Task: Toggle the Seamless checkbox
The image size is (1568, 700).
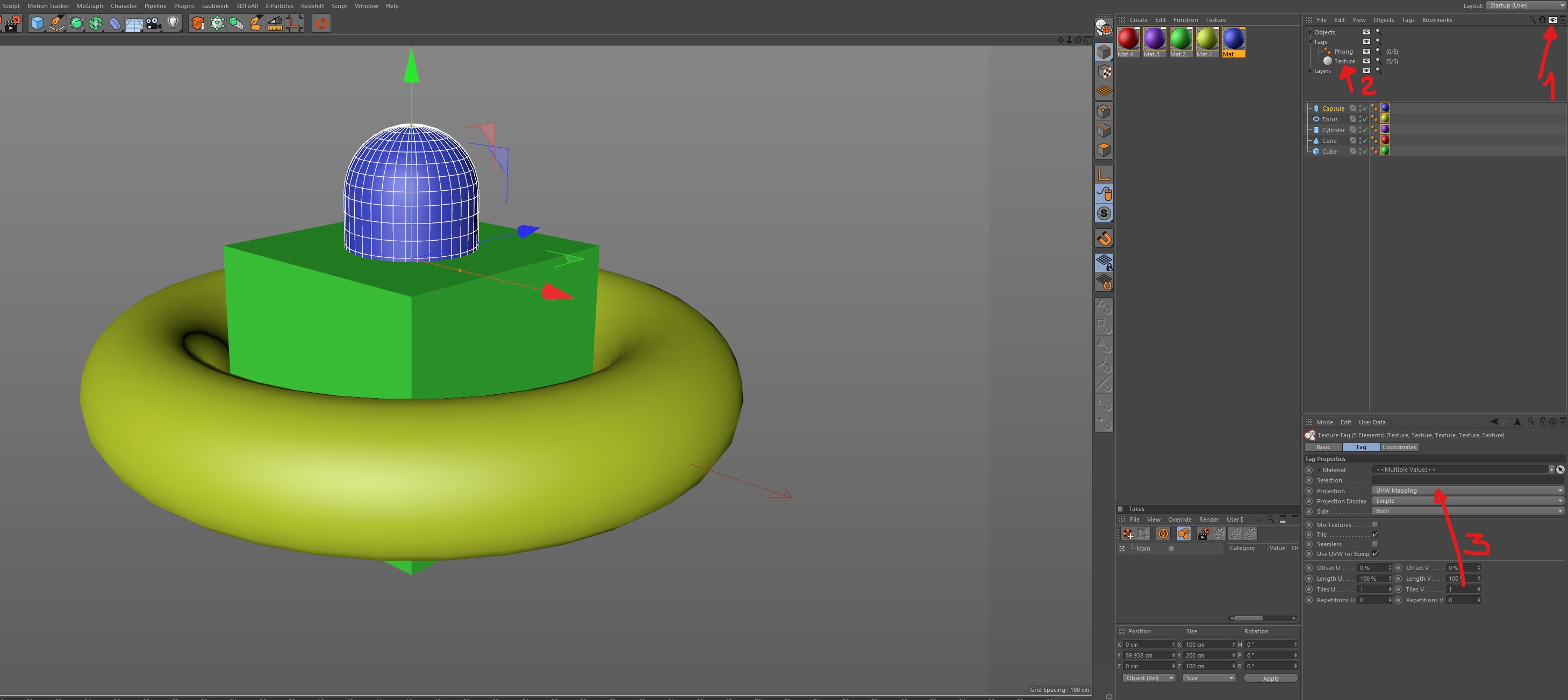Action: tap(1374, 544)
